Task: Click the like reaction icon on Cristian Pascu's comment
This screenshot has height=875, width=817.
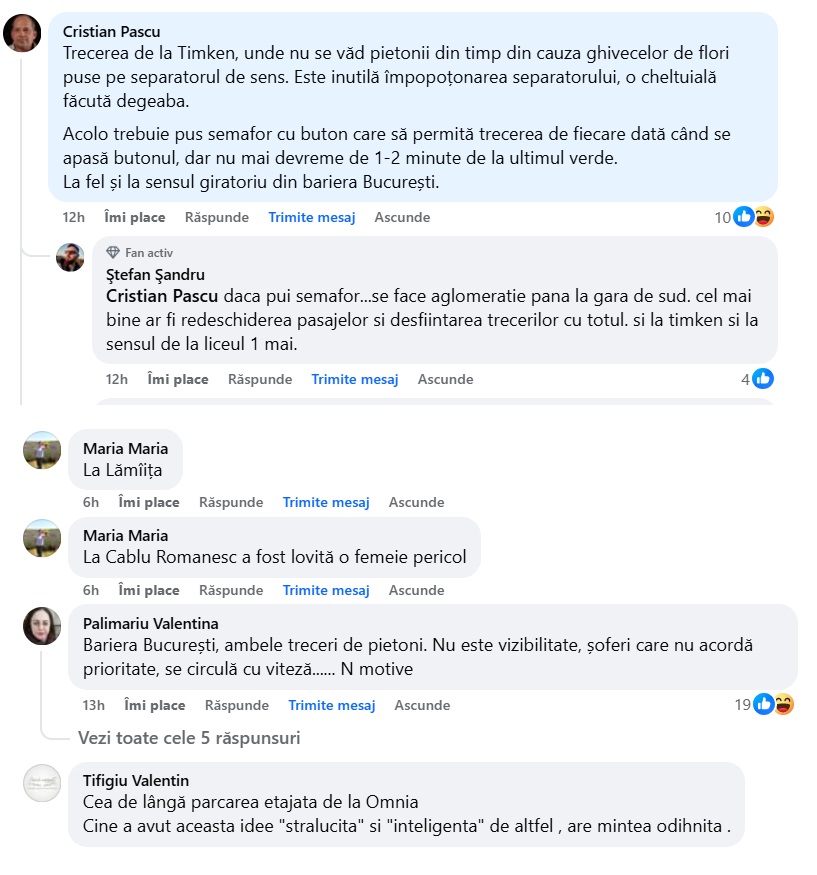Action: (744, 217)
